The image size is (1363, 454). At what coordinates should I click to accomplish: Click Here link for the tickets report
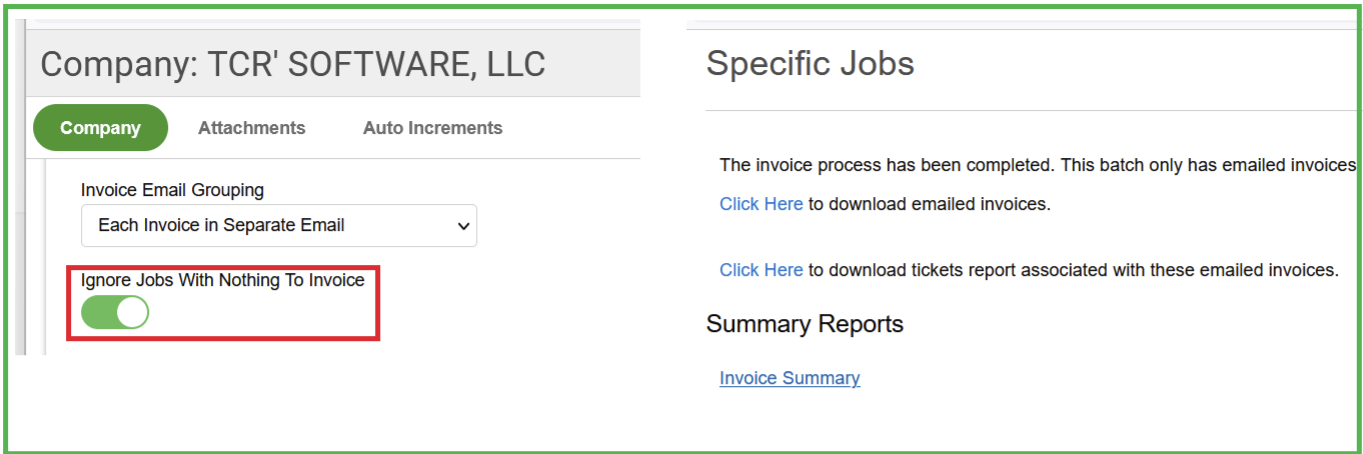[x=761, y=270]
